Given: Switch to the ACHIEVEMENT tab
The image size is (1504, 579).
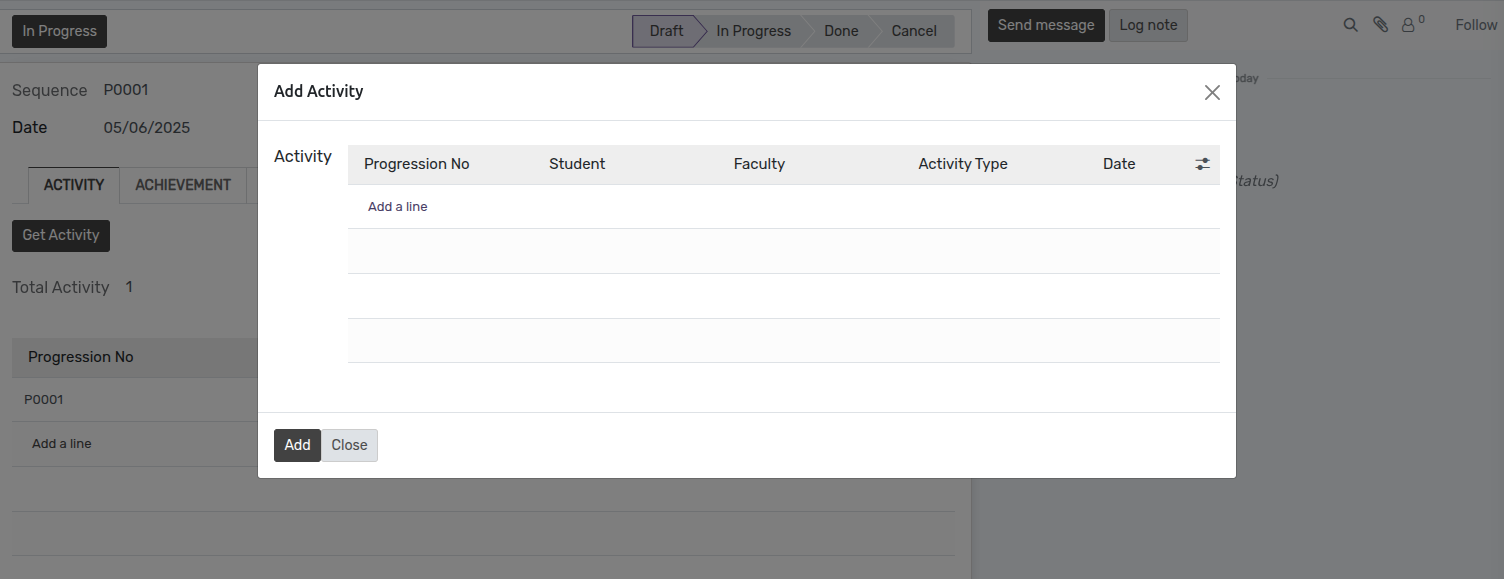Looking at the screenshot, I should coord(183,185).
